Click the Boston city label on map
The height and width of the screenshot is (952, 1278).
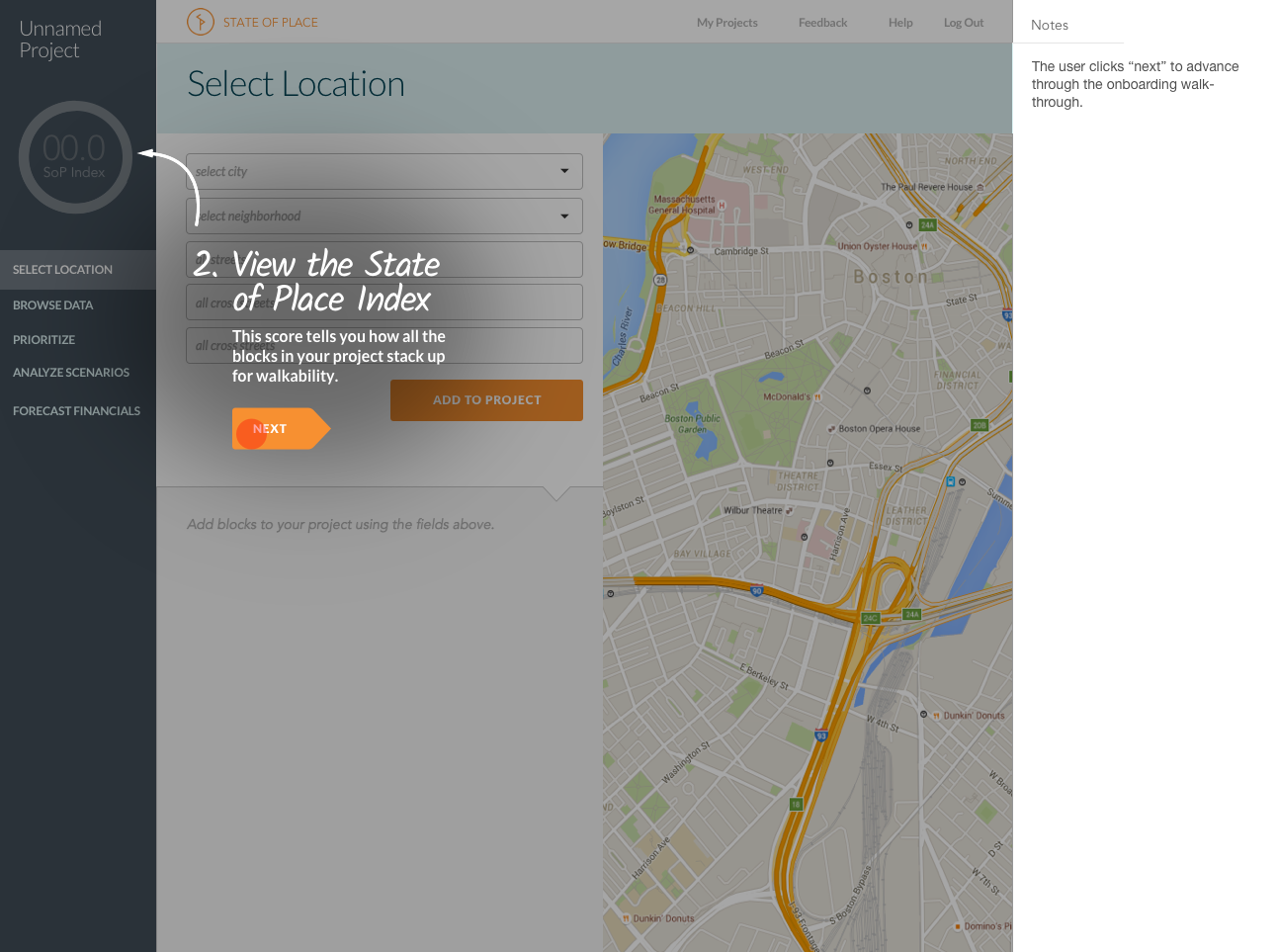pyautogui.click(x=891, y=277)
